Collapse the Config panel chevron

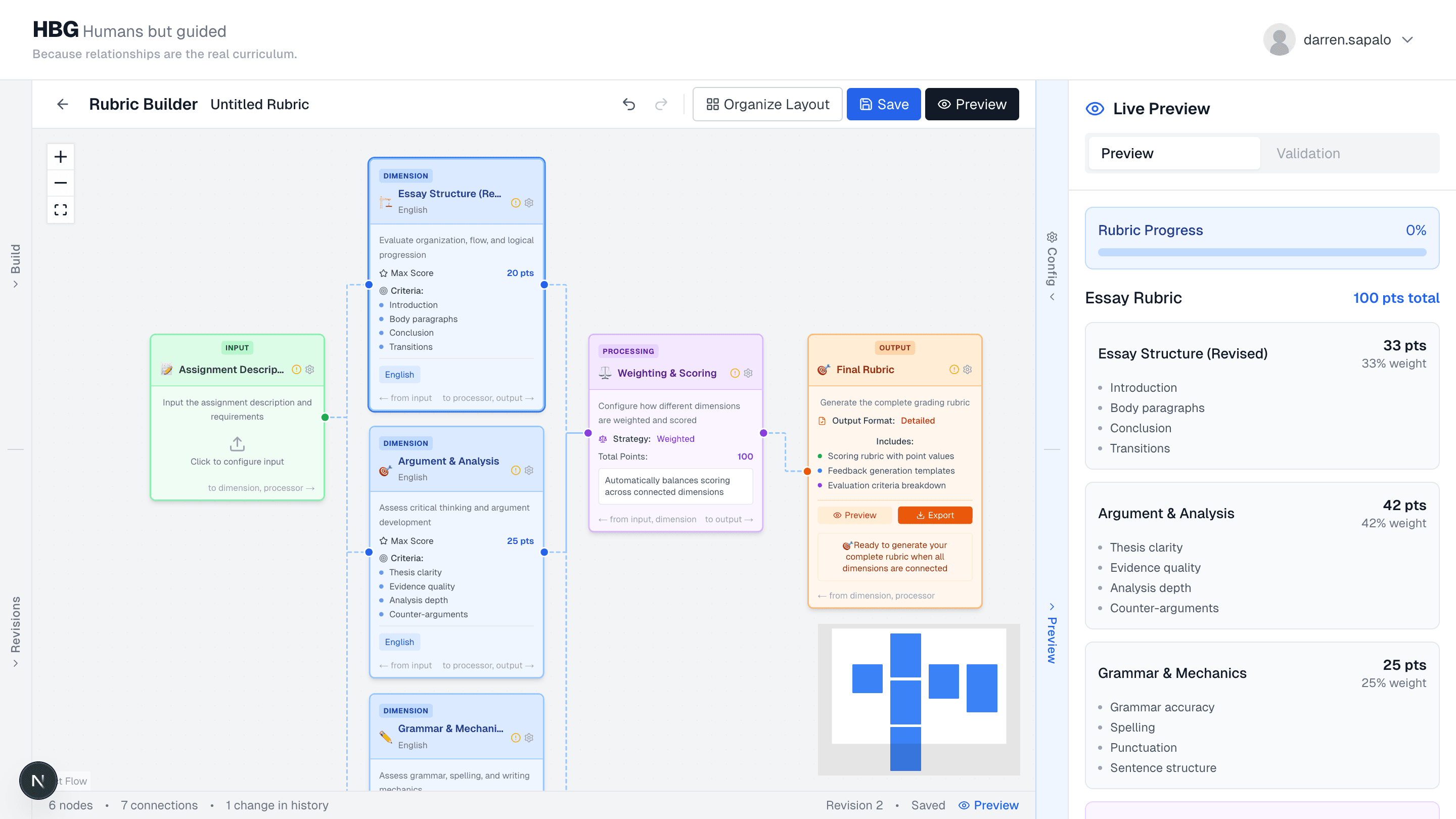point(1052,296)
